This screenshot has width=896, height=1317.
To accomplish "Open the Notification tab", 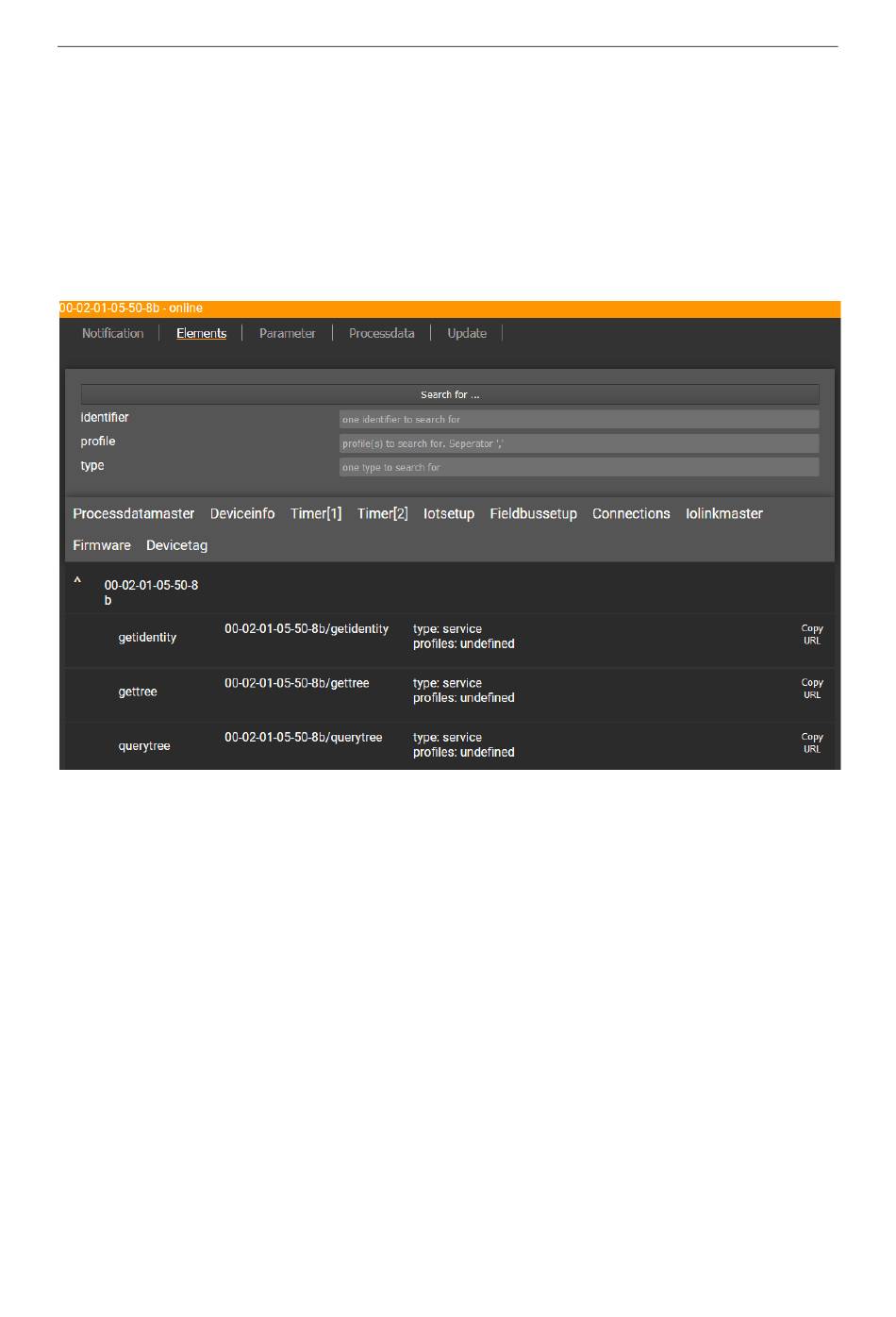I will point(112,333).
